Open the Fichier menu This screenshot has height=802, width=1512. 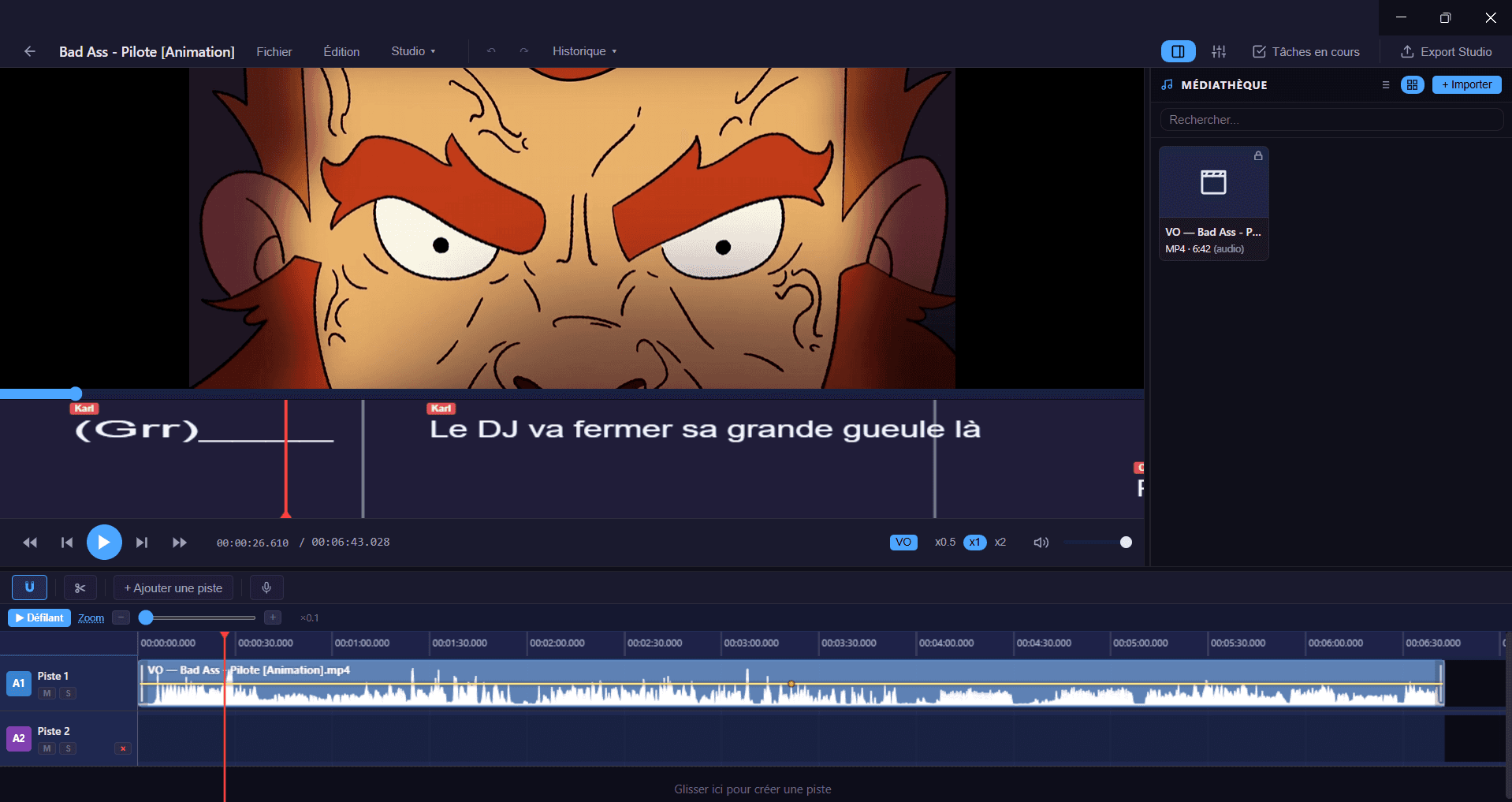(274, 51)
